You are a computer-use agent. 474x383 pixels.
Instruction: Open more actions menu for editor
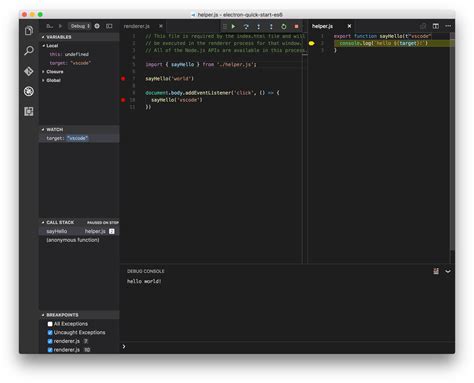[448, 26]
